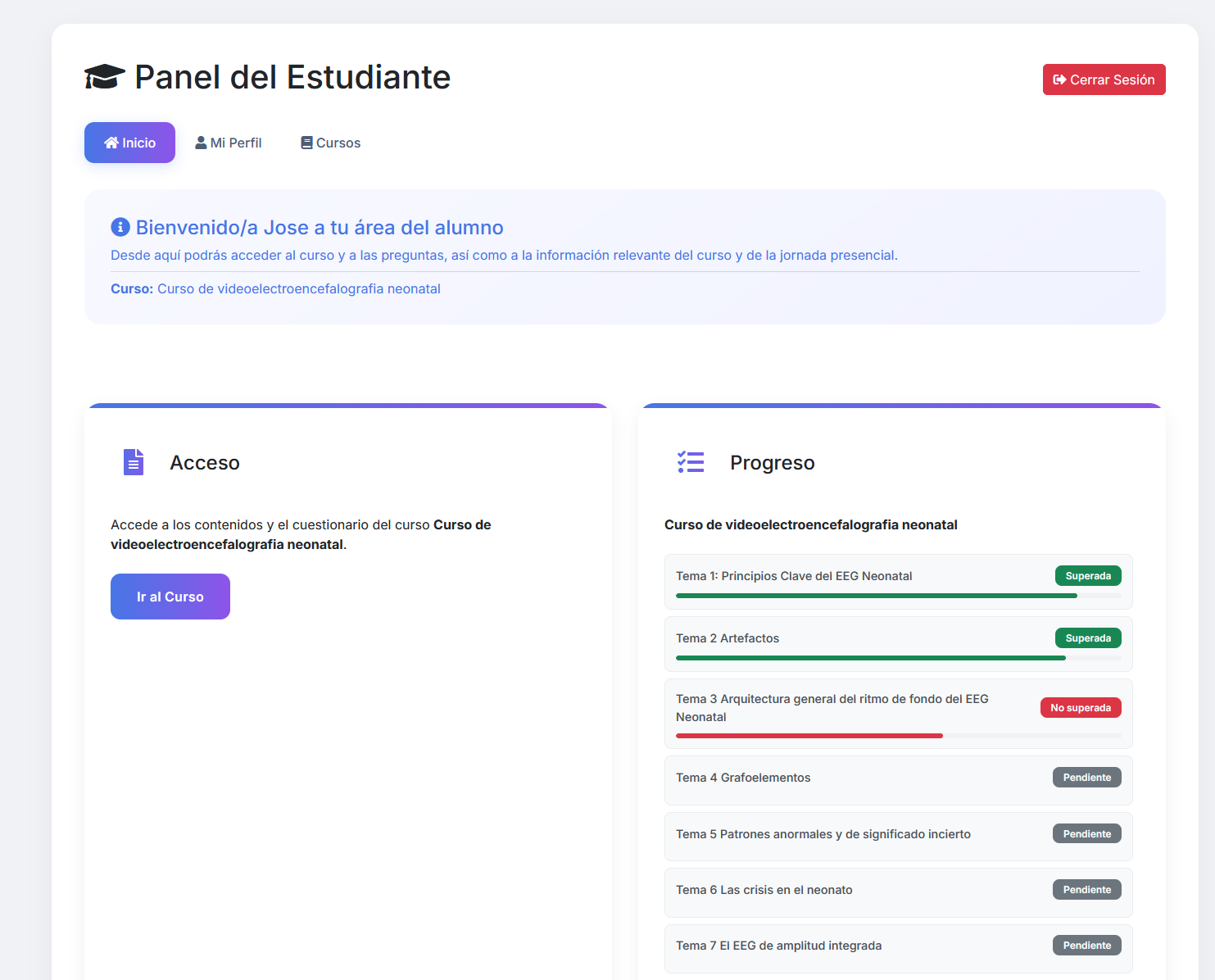Log out with the Cerrar Sesión button
The width and height of the screenshot is (1215, 980).
(1104, 79)
